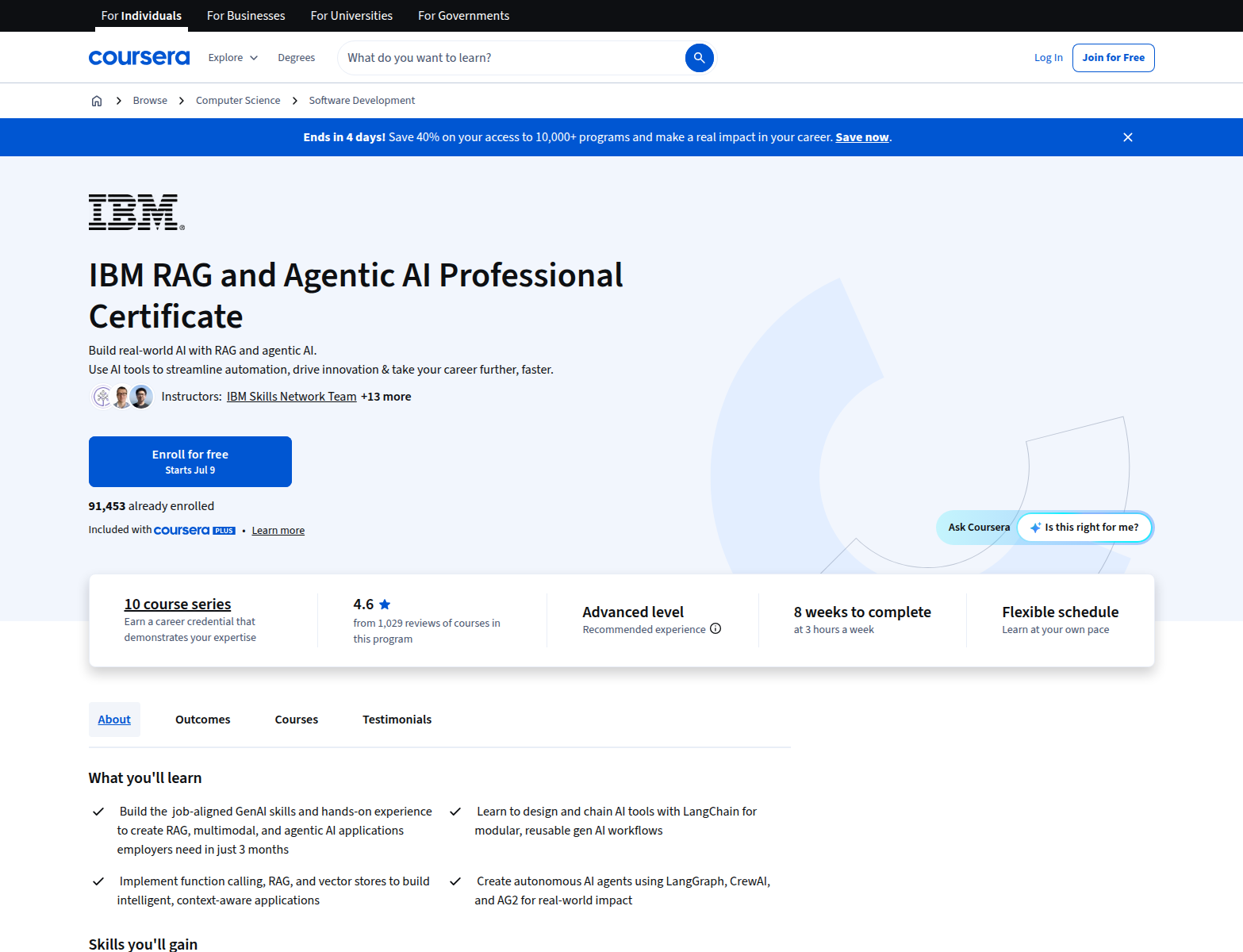Switch to the Outcomes tab

click(x=203, y=720)
